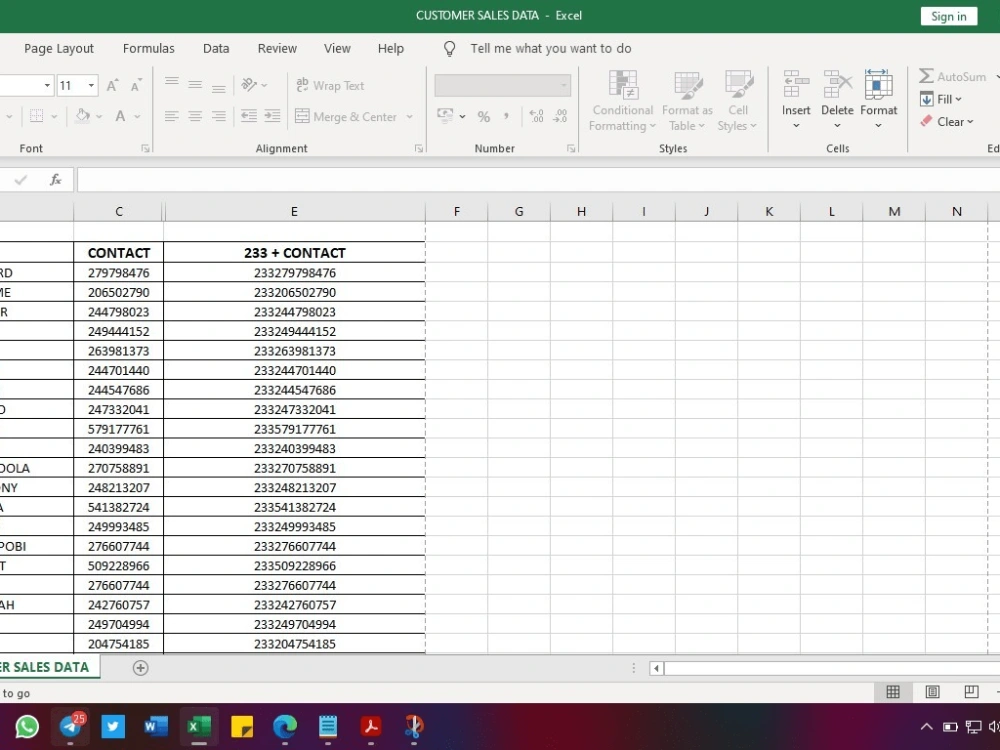Viewport: 1000px width, 750px height.
Task: Apply Comma Style format
Action: pyautogui.click(x=506, y=116)
